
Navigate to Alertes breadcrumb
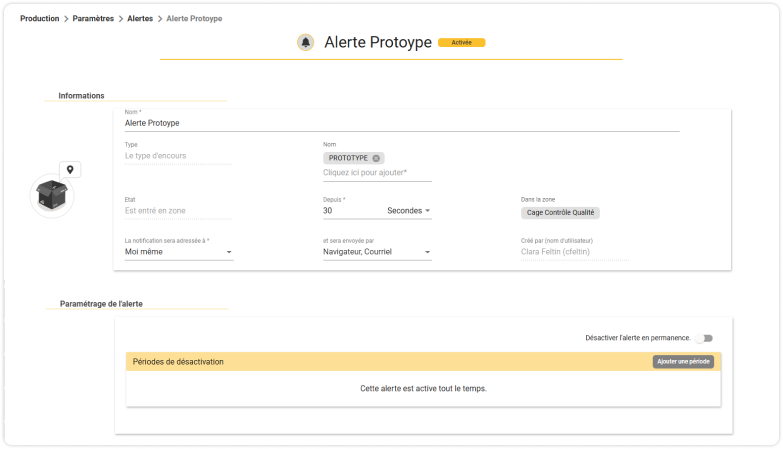point(140,18)
